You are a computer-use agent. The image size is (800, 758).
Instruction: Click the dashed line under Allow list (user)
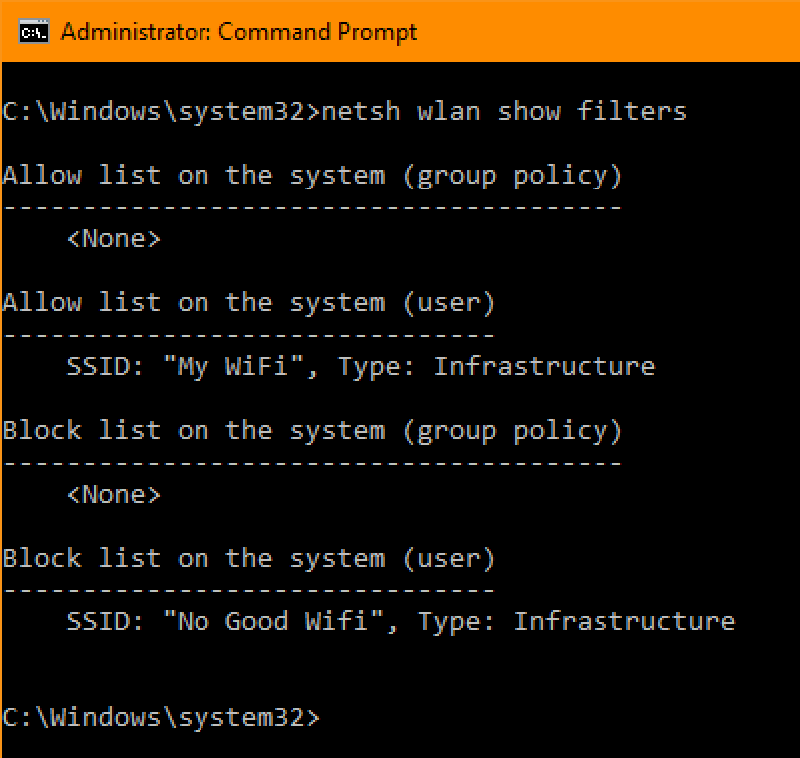tap(248, 336)
